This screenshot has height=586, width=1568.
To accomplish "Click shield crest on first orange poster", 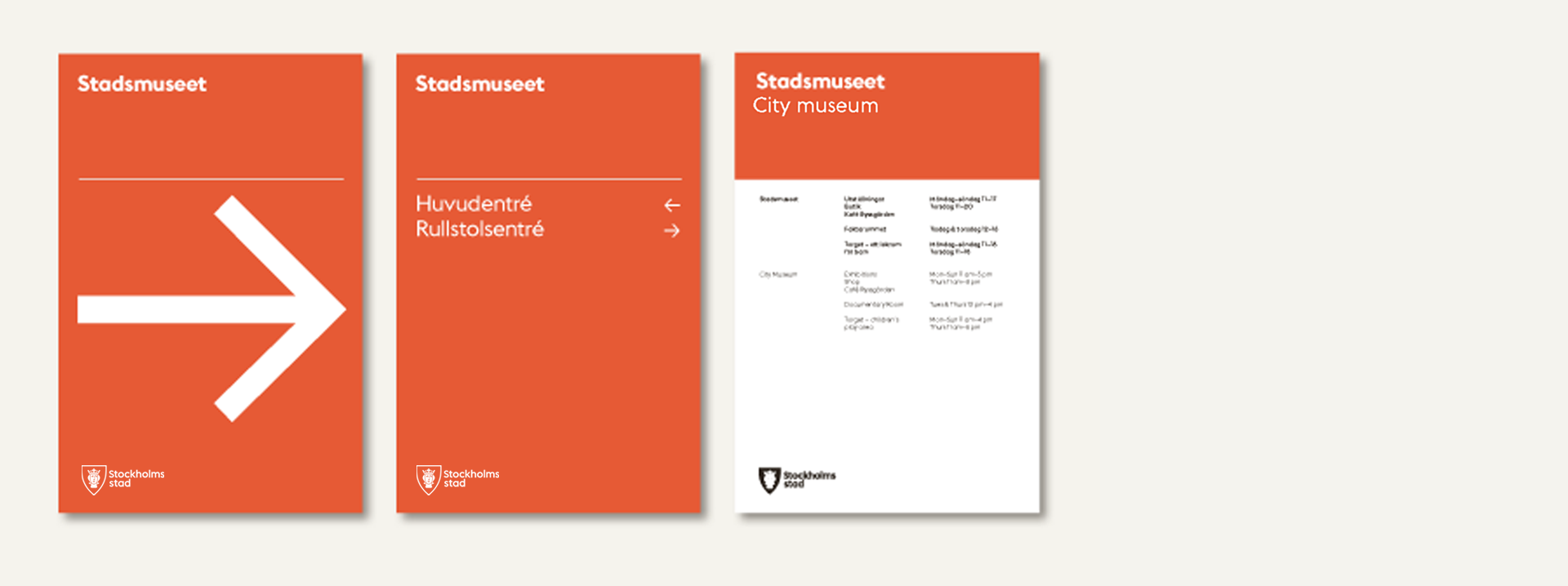I will [93, 479].
